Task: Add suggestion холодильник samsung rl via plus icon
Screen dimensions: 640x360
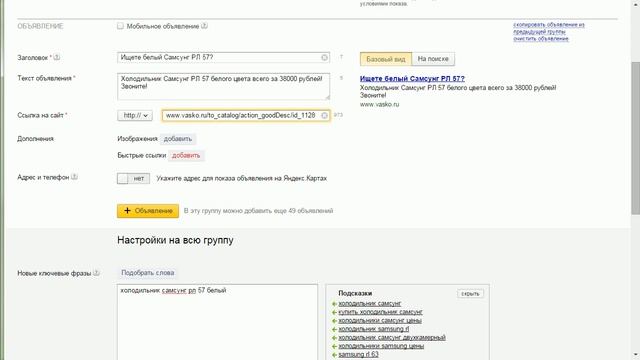Action: 334,329
